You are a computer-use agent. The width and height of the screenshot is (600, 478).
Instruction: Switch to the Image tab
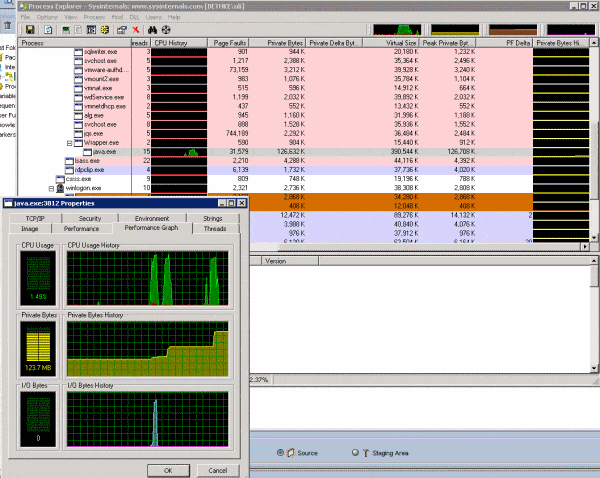coord(30,229)
